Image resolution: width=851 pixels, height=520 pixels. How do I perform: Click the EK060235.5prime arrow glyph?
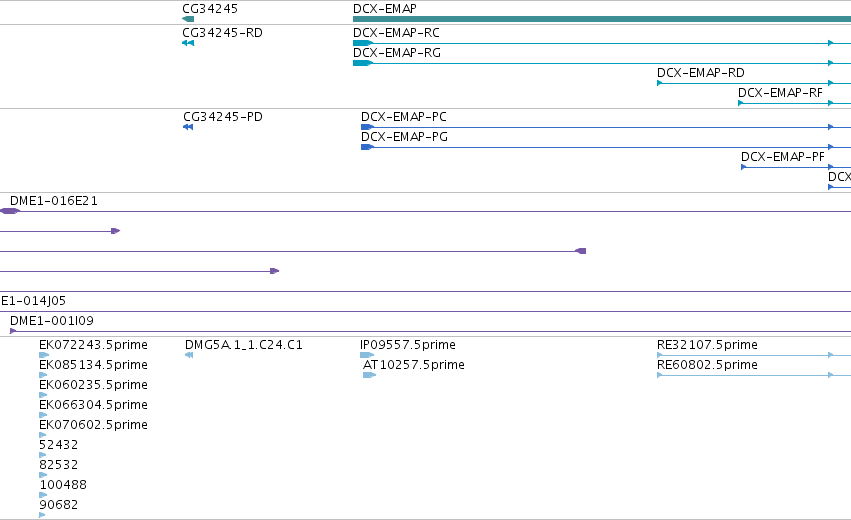43,395
